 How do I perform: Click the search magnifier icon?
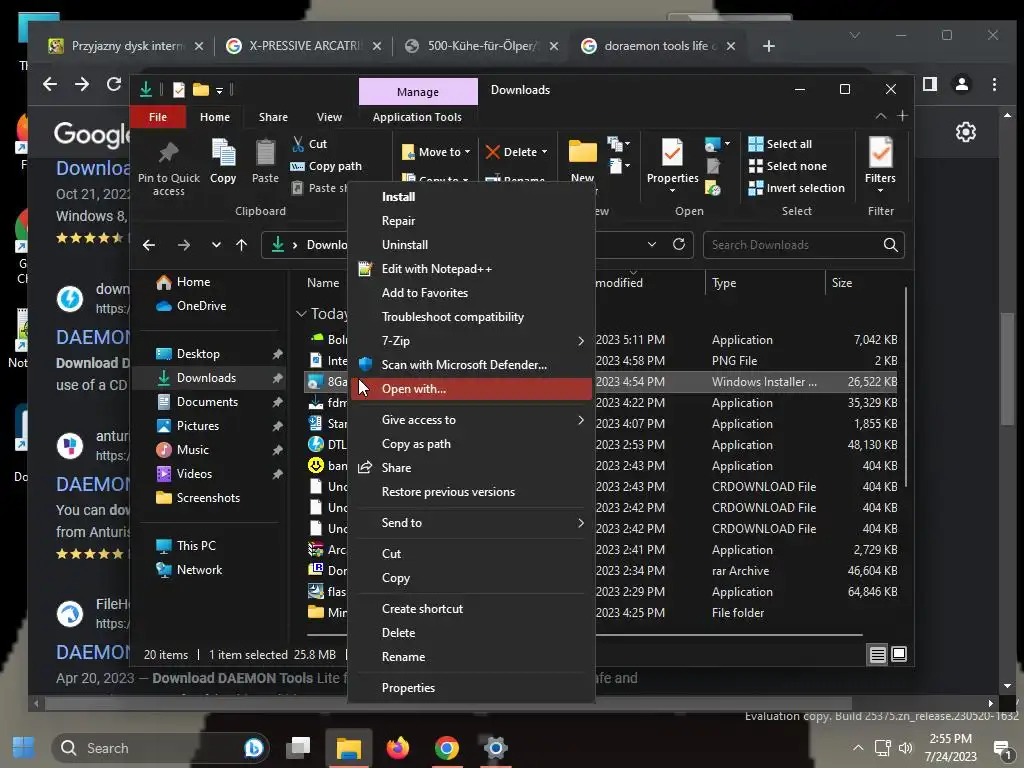(x=891, y=245)
